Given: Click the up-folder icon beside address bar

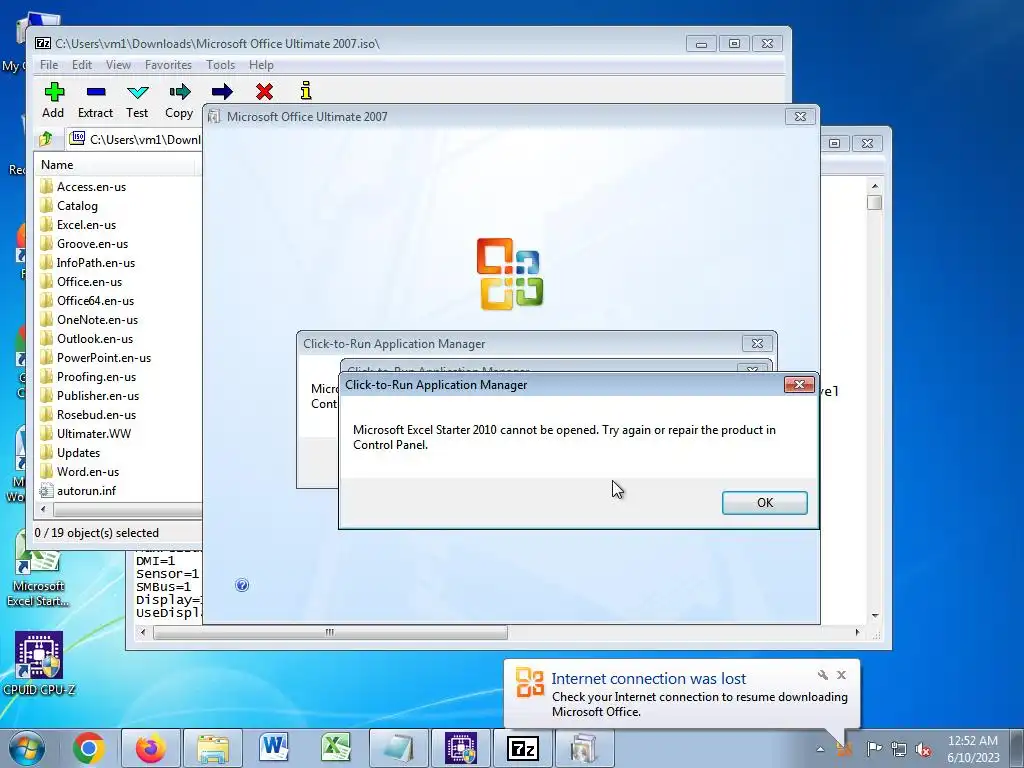Looking at the screenshot, I should pos(46,139).
